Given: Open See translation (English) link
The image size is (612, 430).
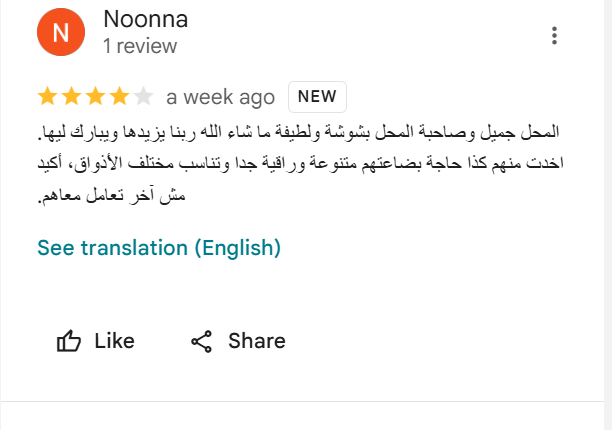Looking at the screenshot, I should [x=159, y=248].
